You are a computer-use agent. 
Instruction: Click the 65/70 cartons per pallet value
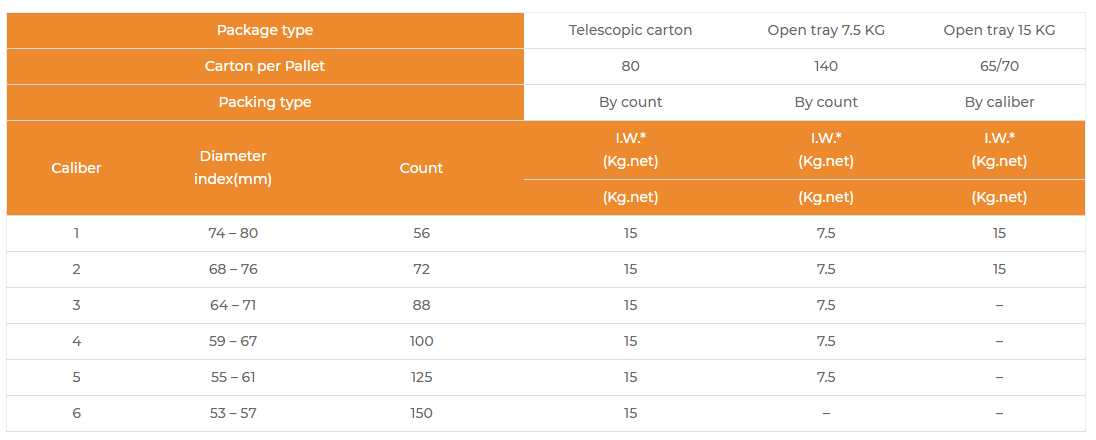[999, 66]
